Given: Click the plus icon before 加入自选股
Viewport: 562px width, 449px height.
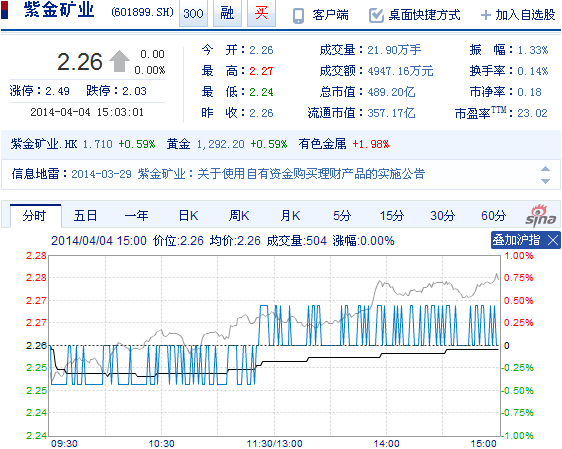Looking at the screenshot, I should (486, 15).
